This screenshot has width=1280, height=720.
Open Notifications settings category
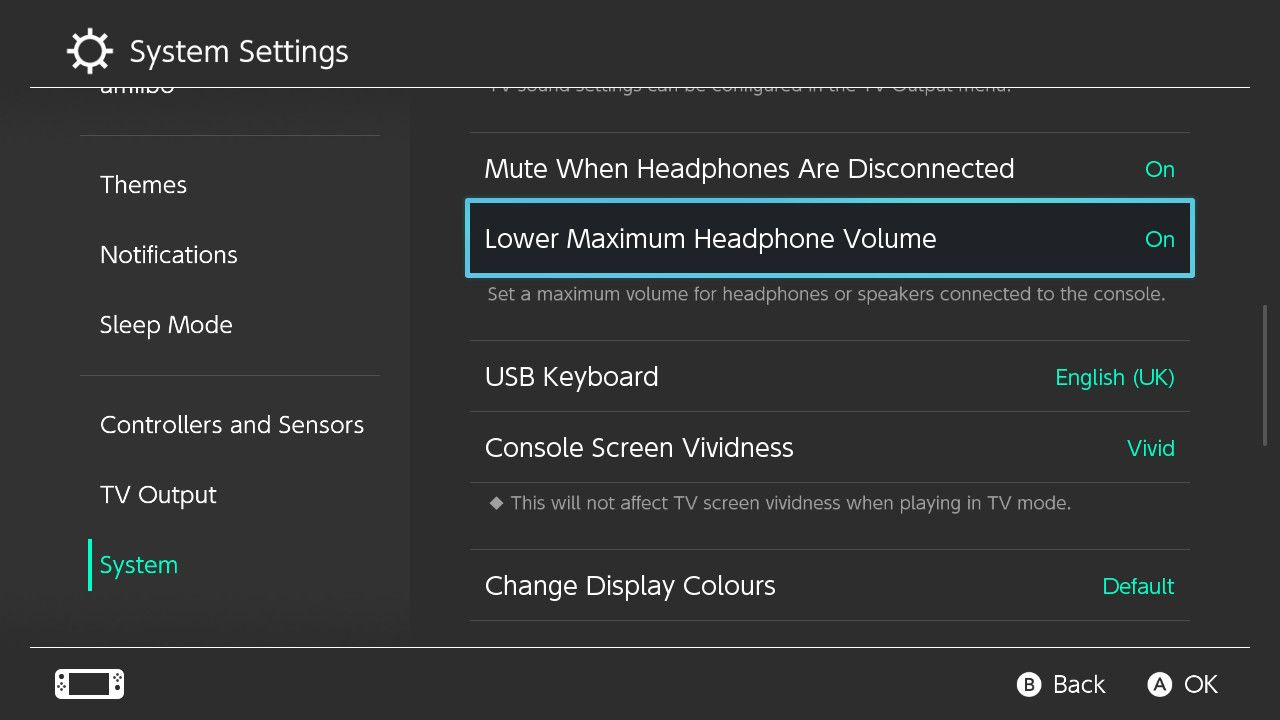click(x=168, y=255)
